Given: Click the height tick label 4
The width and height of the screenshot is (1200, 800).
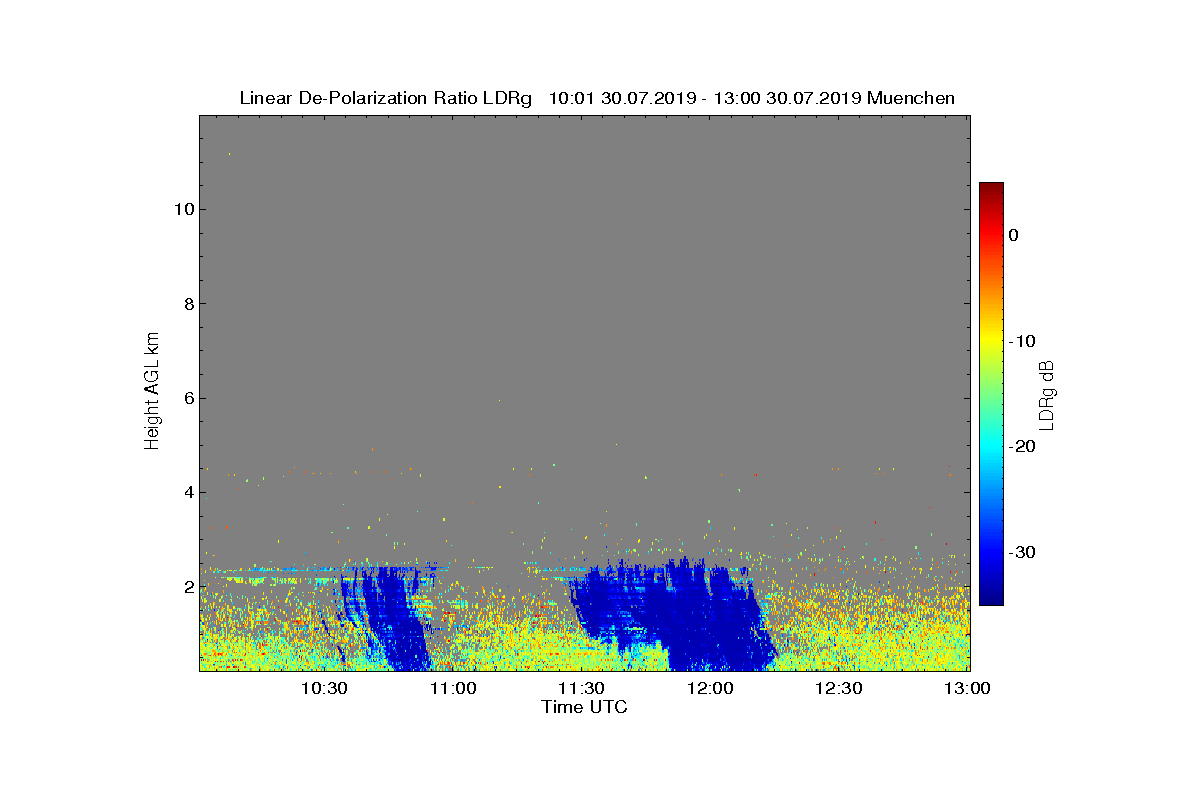Looking at the screenshot, I should tap(188, 492).
